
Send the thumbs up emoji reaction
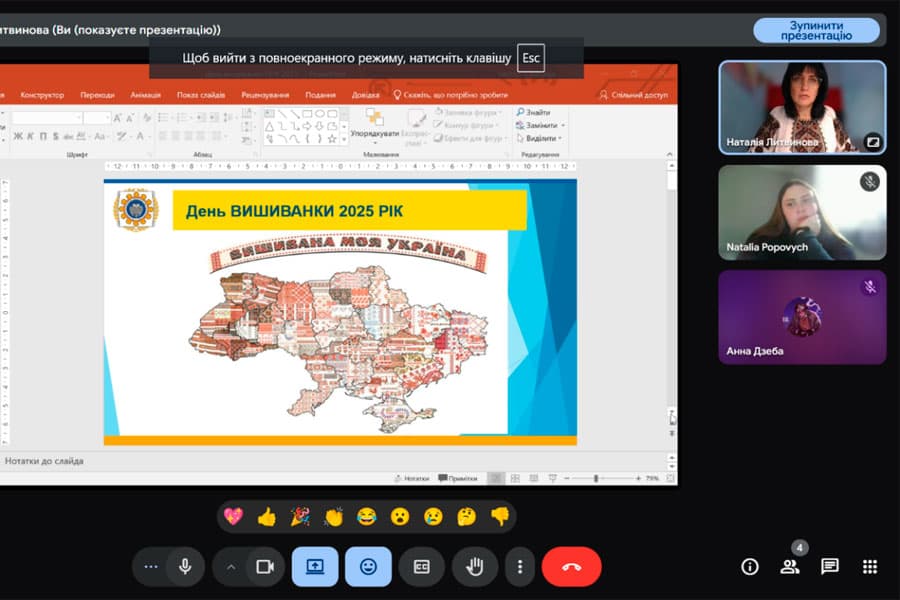[x=266, y=517]
